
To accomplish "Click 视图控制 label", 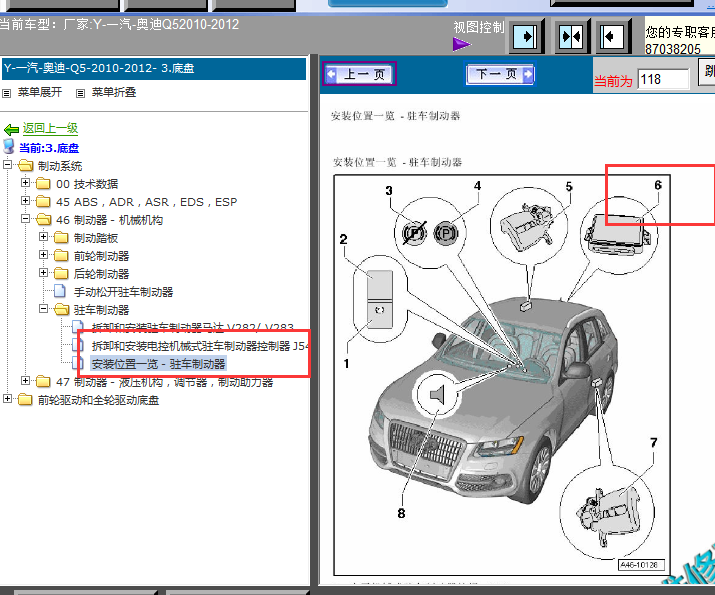I will click(x=479, y=27).
